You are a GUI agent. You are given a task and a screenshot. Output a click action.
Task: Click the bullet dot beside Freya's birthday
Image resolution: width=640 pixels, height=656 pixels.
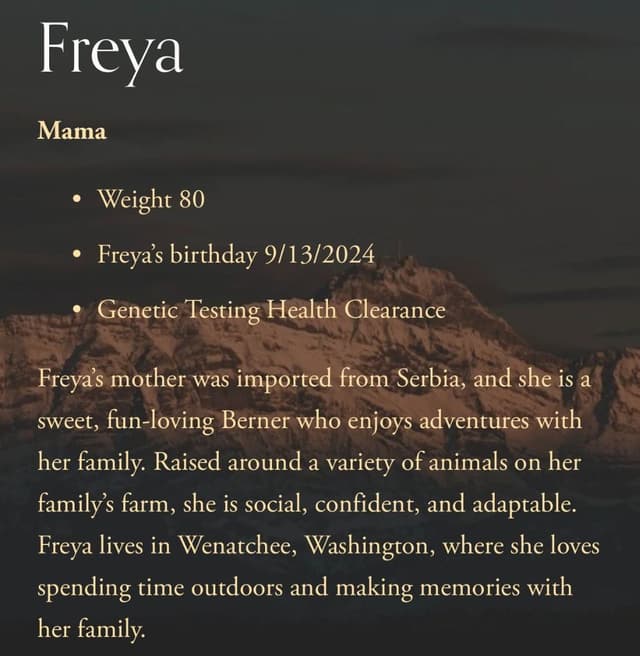(x=76, y=254)
